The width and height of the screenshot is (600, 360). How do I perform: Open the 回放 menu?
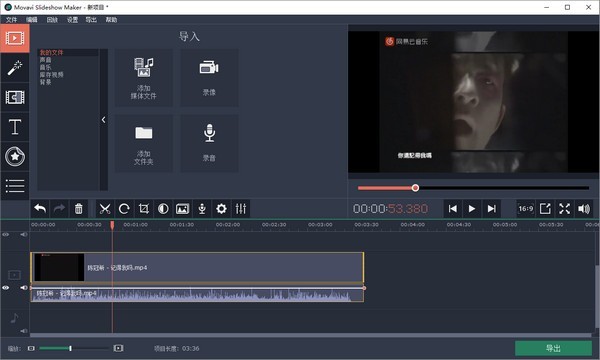click(x=52, y=20)
